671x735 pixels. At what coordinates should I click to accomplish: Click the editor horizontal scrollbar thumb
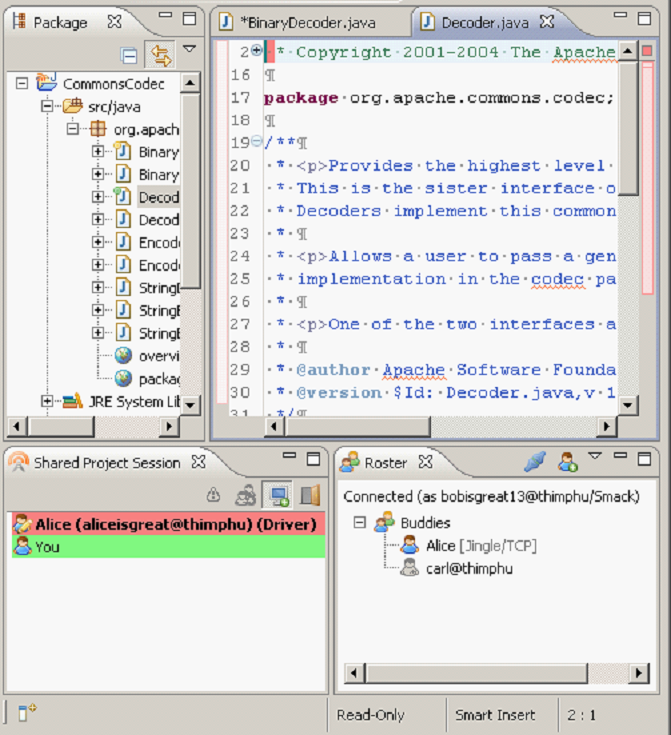(x=357, y=426)
